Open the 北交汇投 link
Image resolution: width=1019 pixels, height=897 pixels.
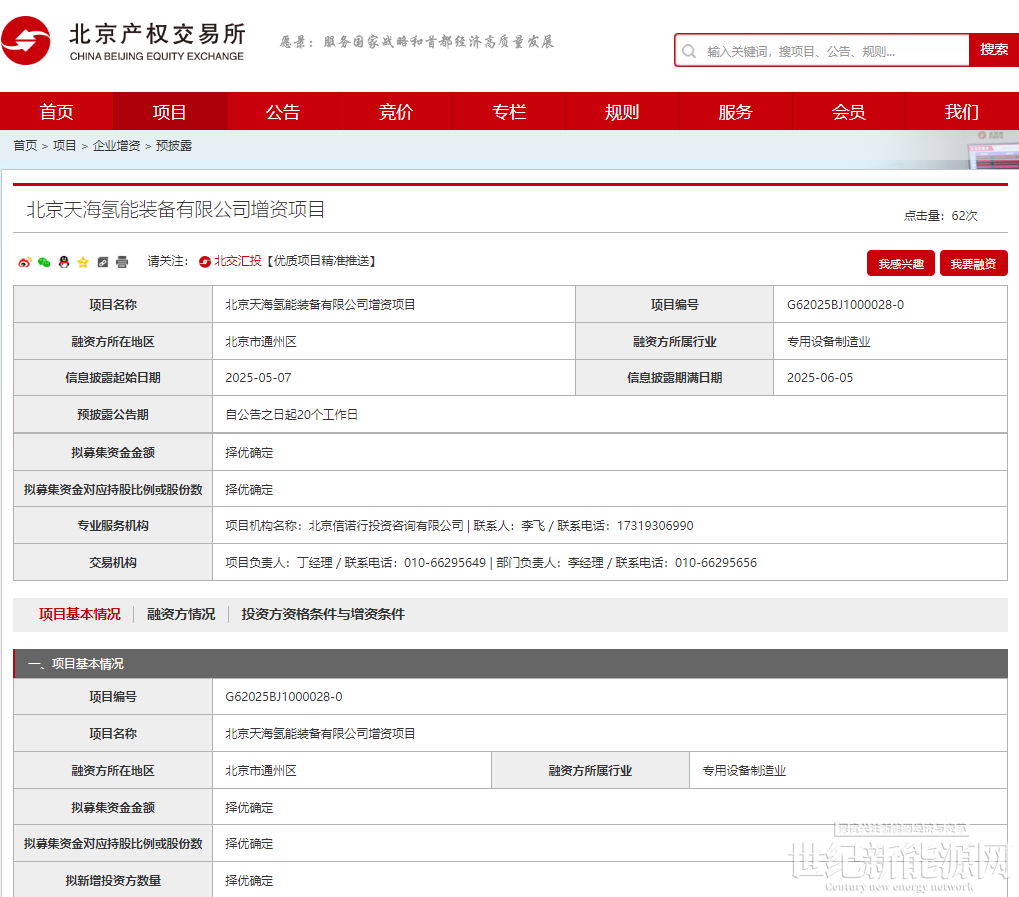238,261
